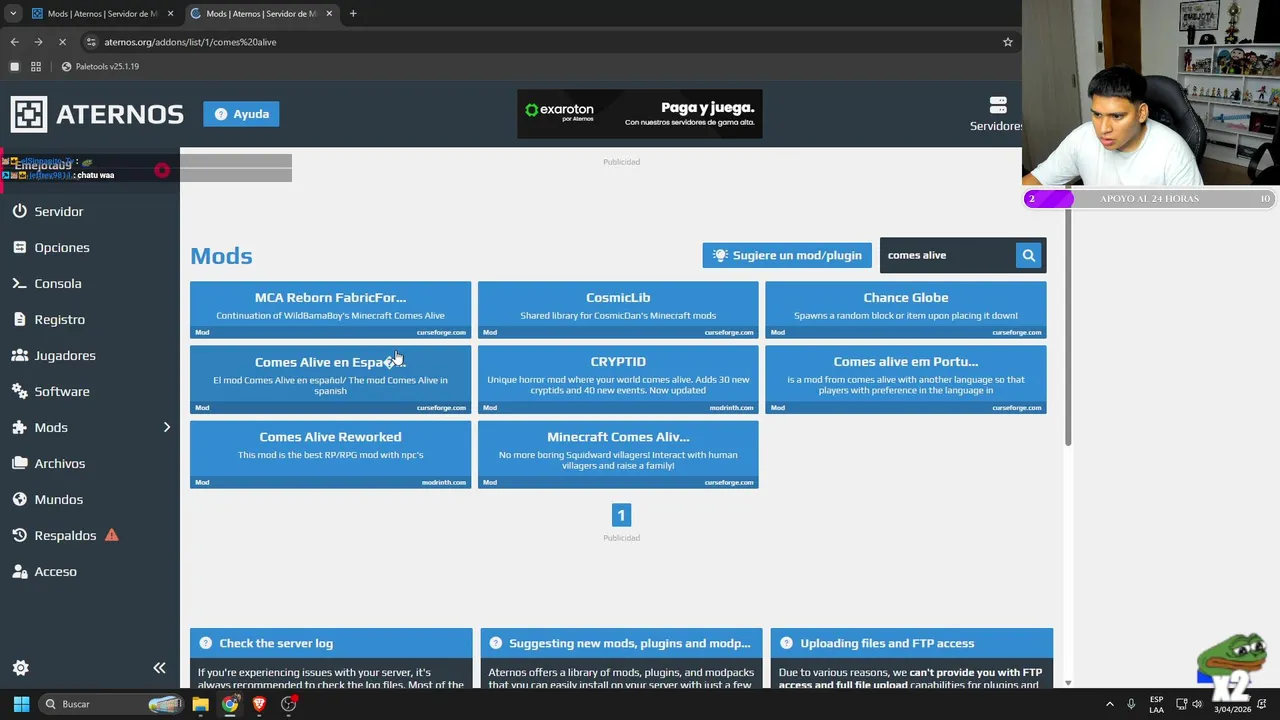Open 'Suggesting new mods, plugins and modp...' article
This screenshot has height=720, width=1280.
(621, 643)
